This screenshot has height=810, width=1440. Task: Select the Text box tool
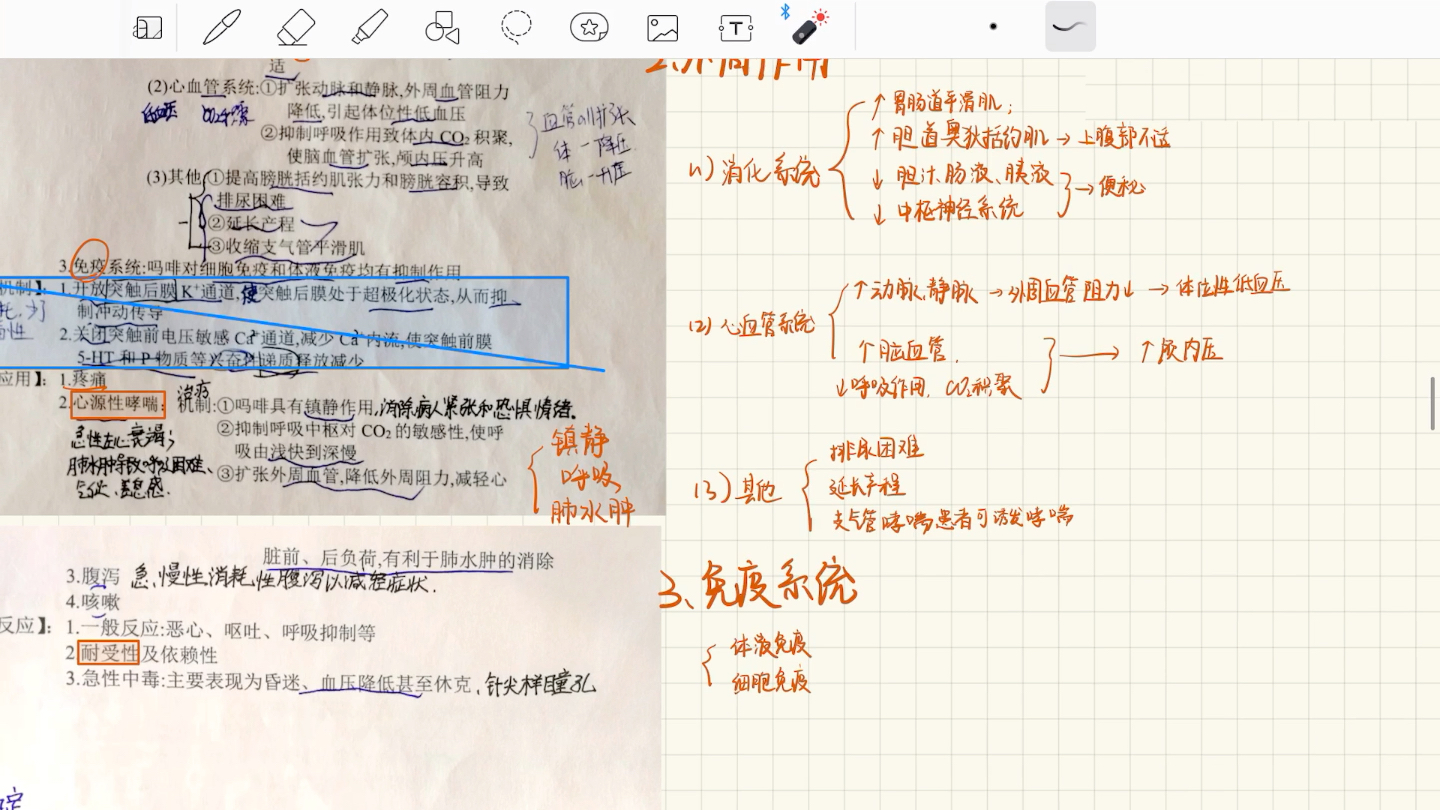click(x=736, y=28)
